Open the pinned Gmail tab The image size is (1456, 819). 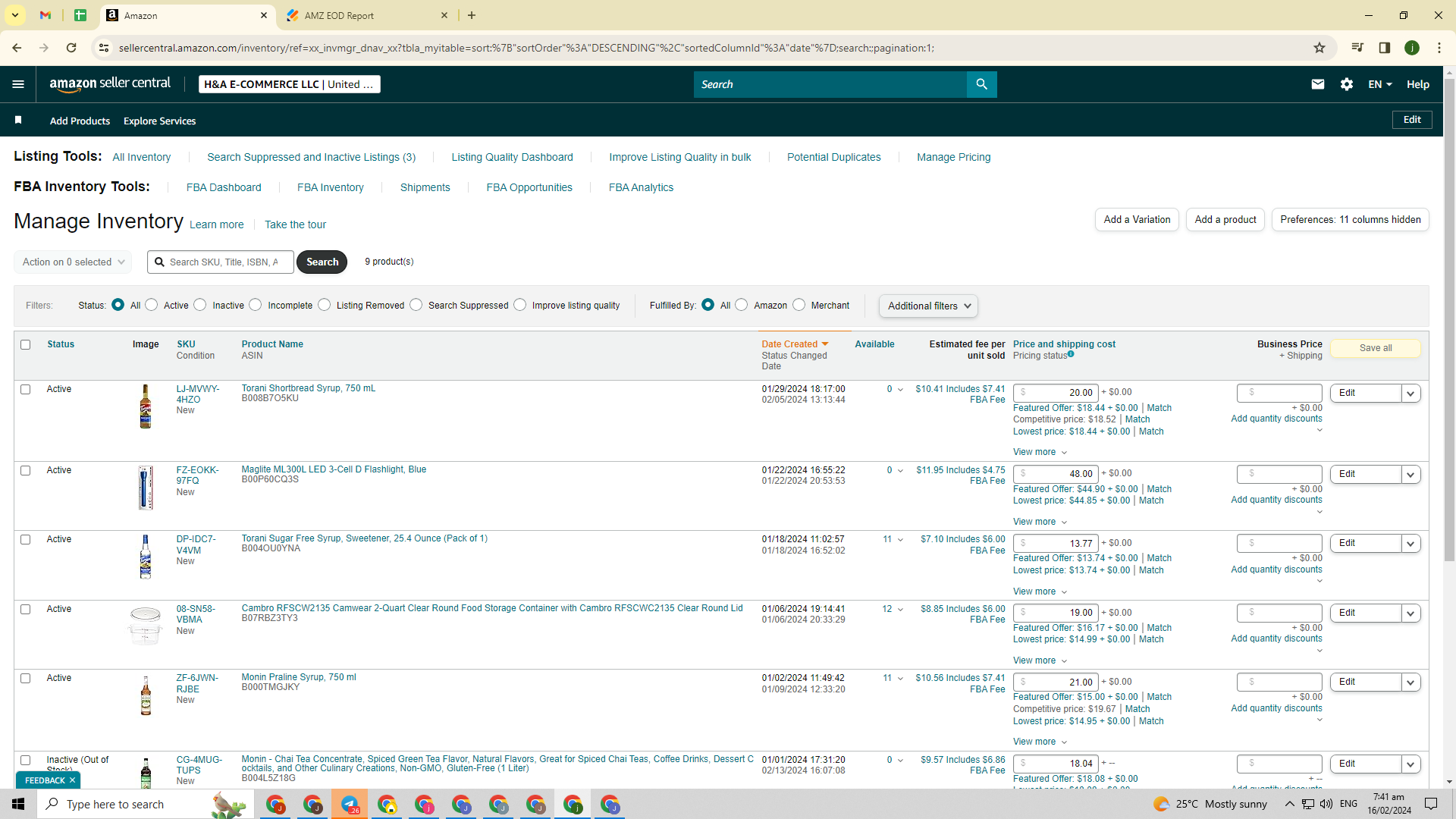[45, 15]
